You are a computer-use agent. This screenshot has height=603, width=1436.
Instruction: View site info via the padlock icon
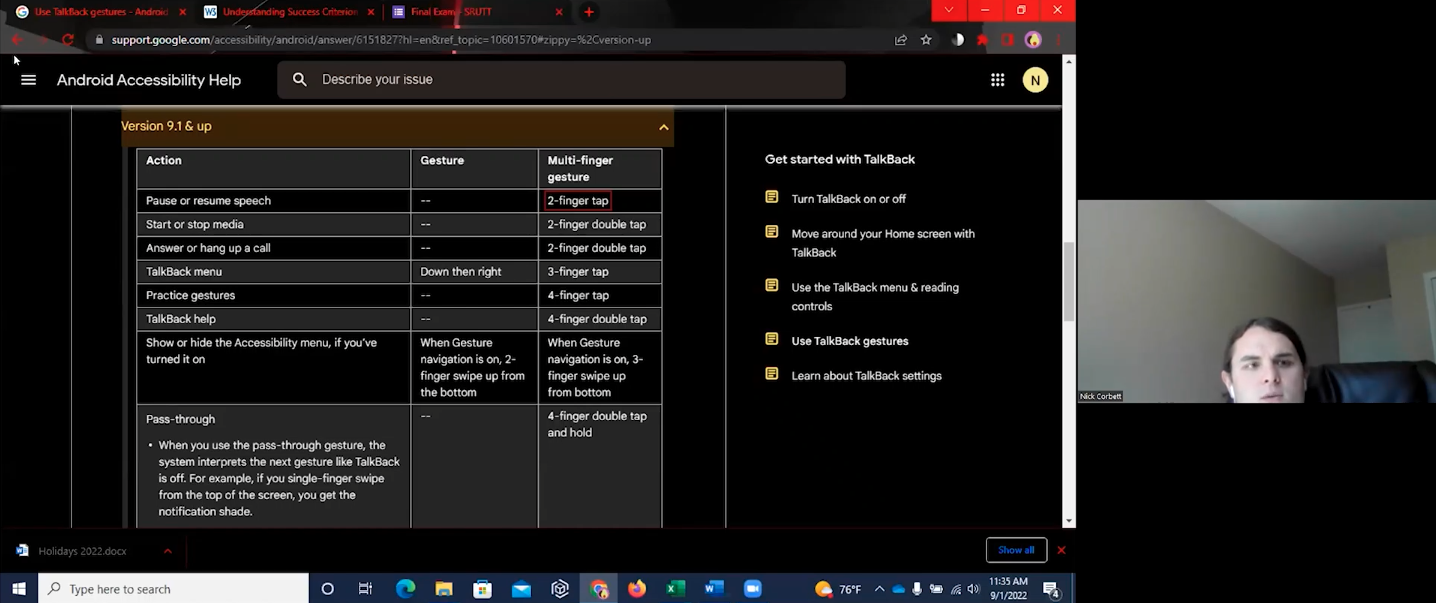point(98,40)
